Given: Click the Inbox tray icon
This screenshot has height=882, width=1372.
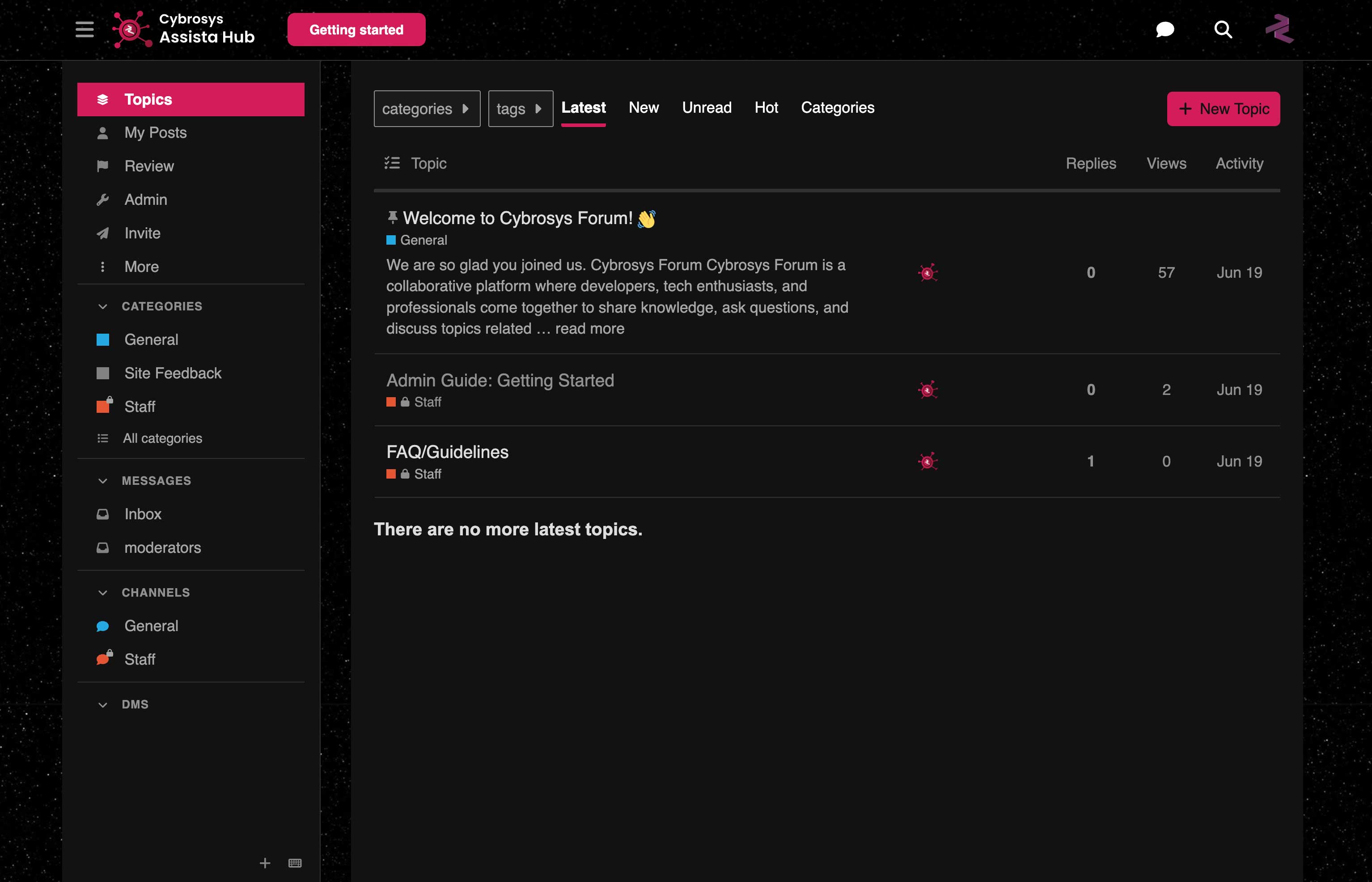Looking at the screenshot, I should click(103, 514).
